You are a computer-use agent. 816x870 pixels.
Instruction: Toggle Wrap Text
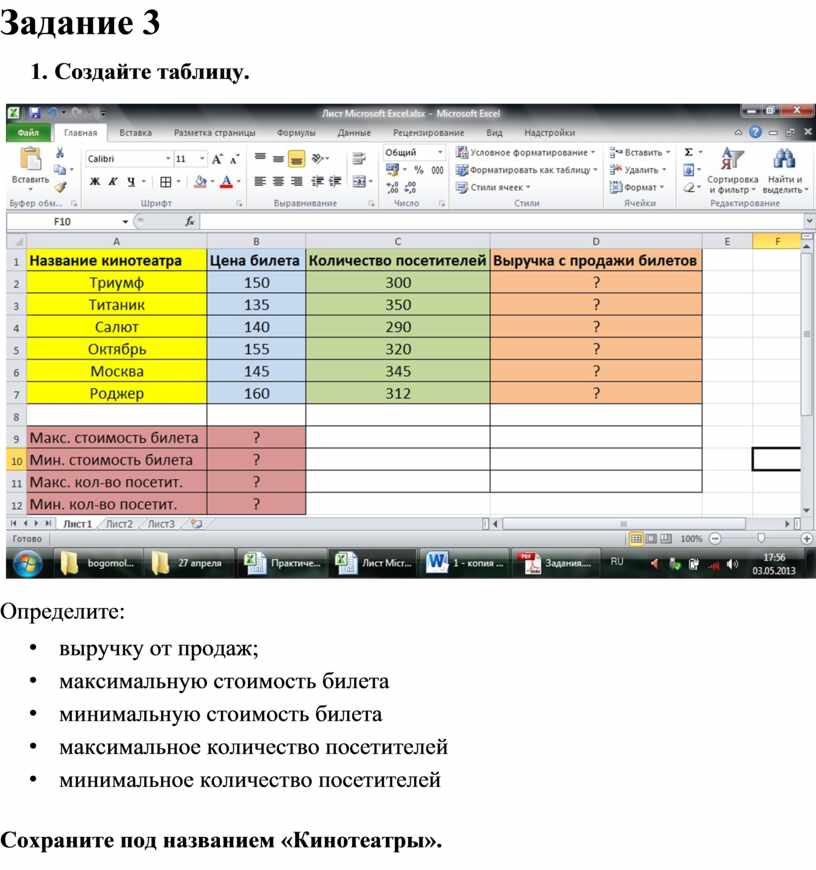point(359,159)
